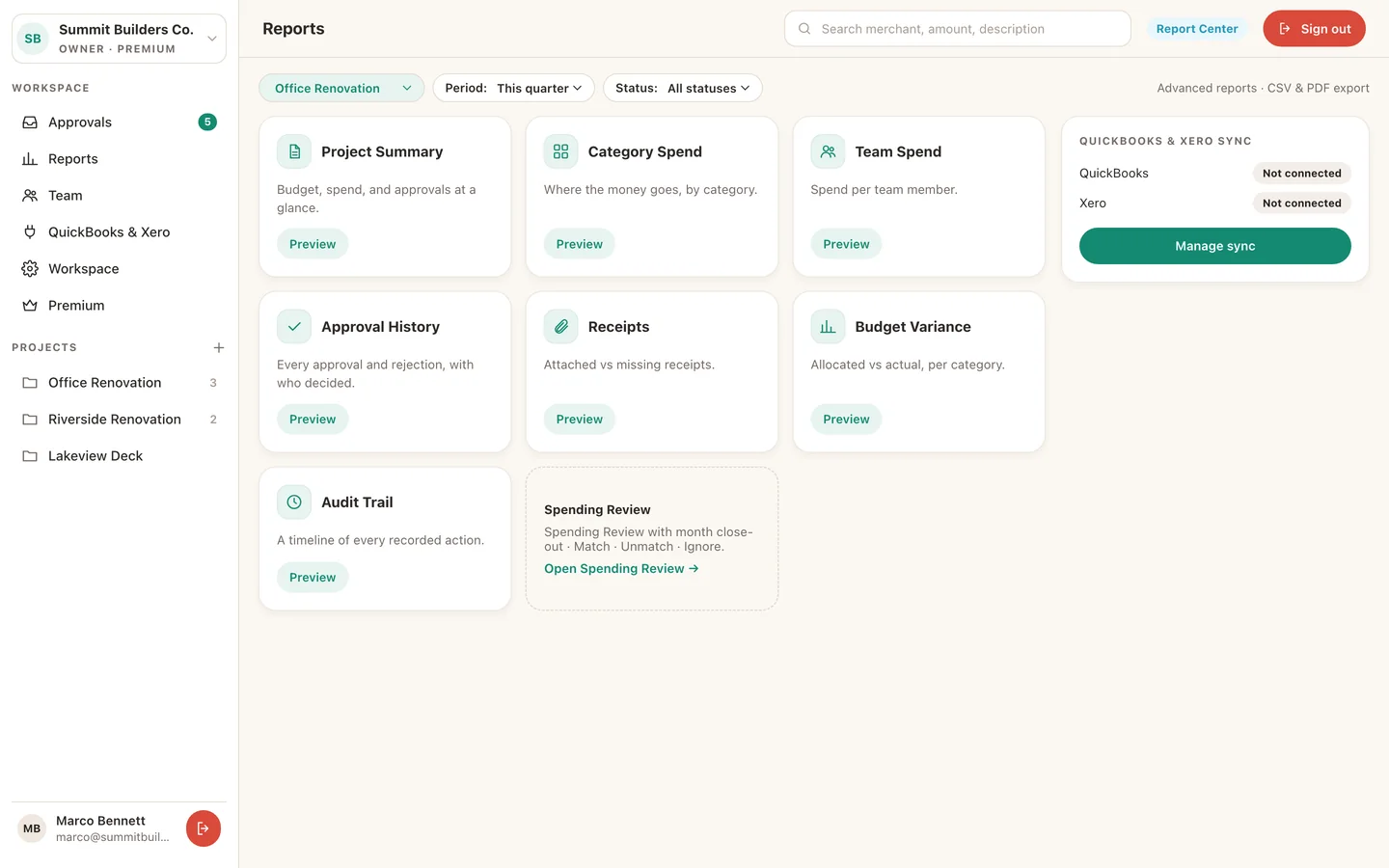Preview the Approval History report
This screenshot has height=868, width=1389.
[313, 420]
